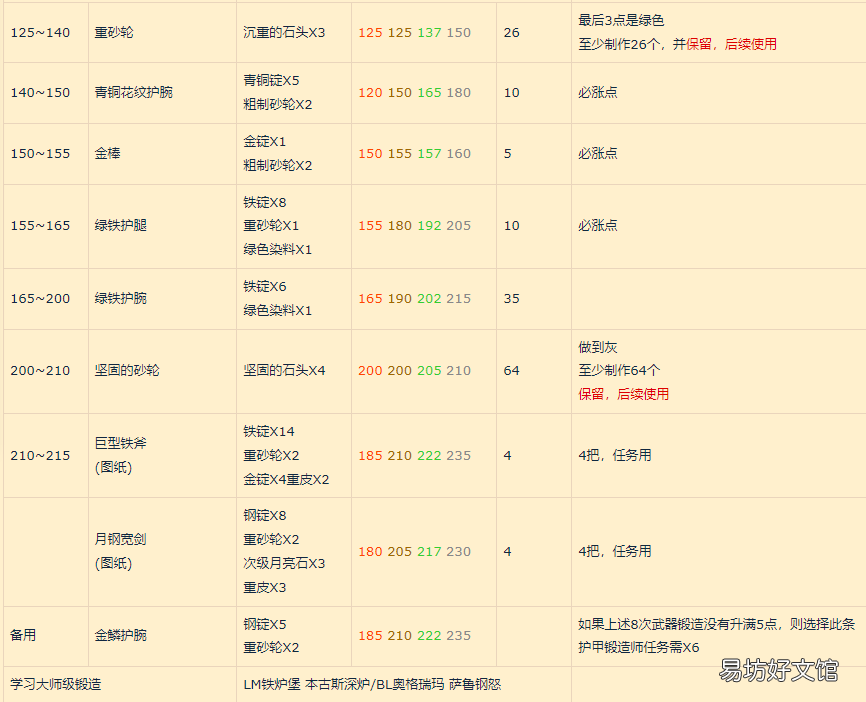Click the item 绿铁护腿
866x702 pixels.
[120, 225]
